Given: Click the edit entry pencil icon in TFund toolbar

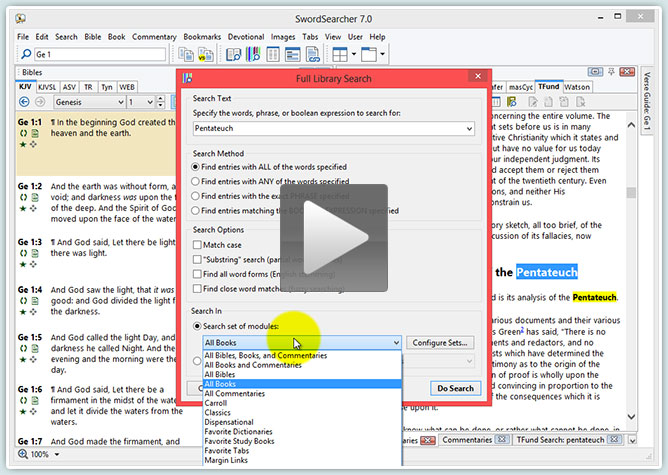Looking at the screenshot, I should 533,102.
